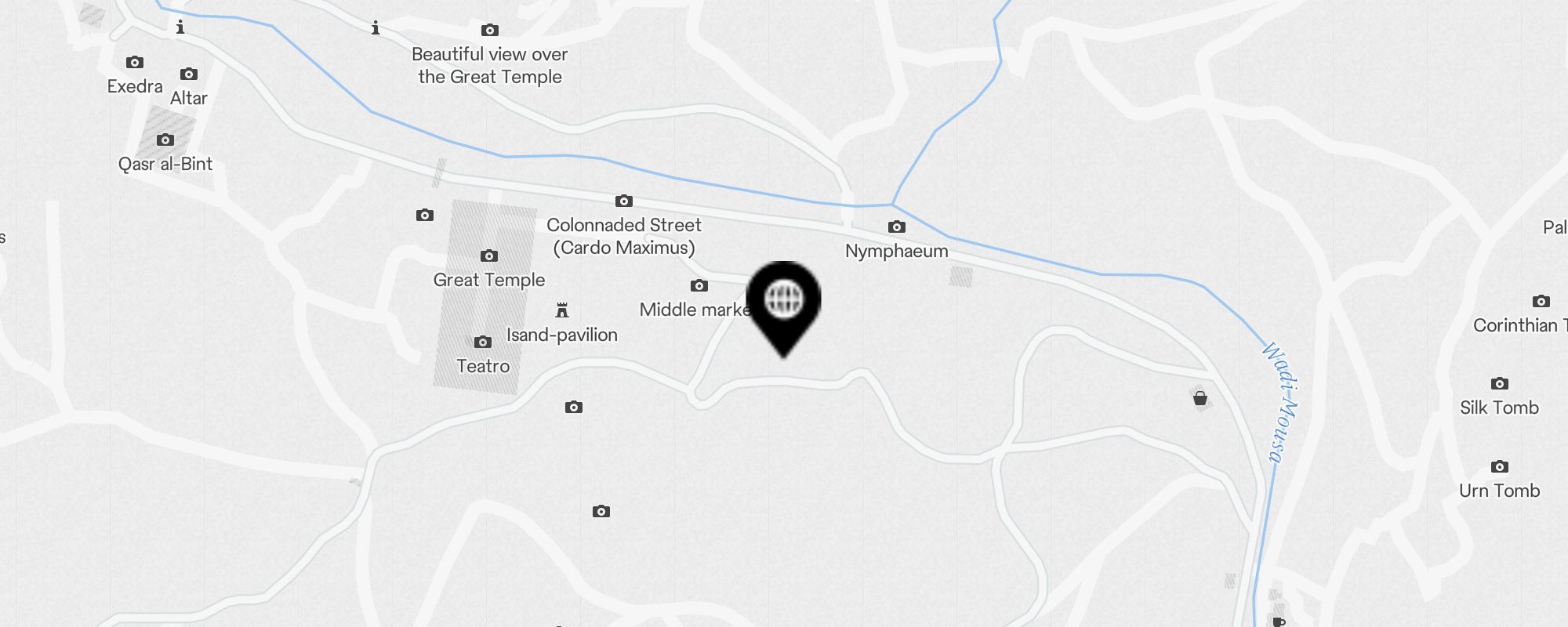Viewport: 1568px width, 627px height.
Task: Select the Middle market camera icon
Action: pos(699,285)
